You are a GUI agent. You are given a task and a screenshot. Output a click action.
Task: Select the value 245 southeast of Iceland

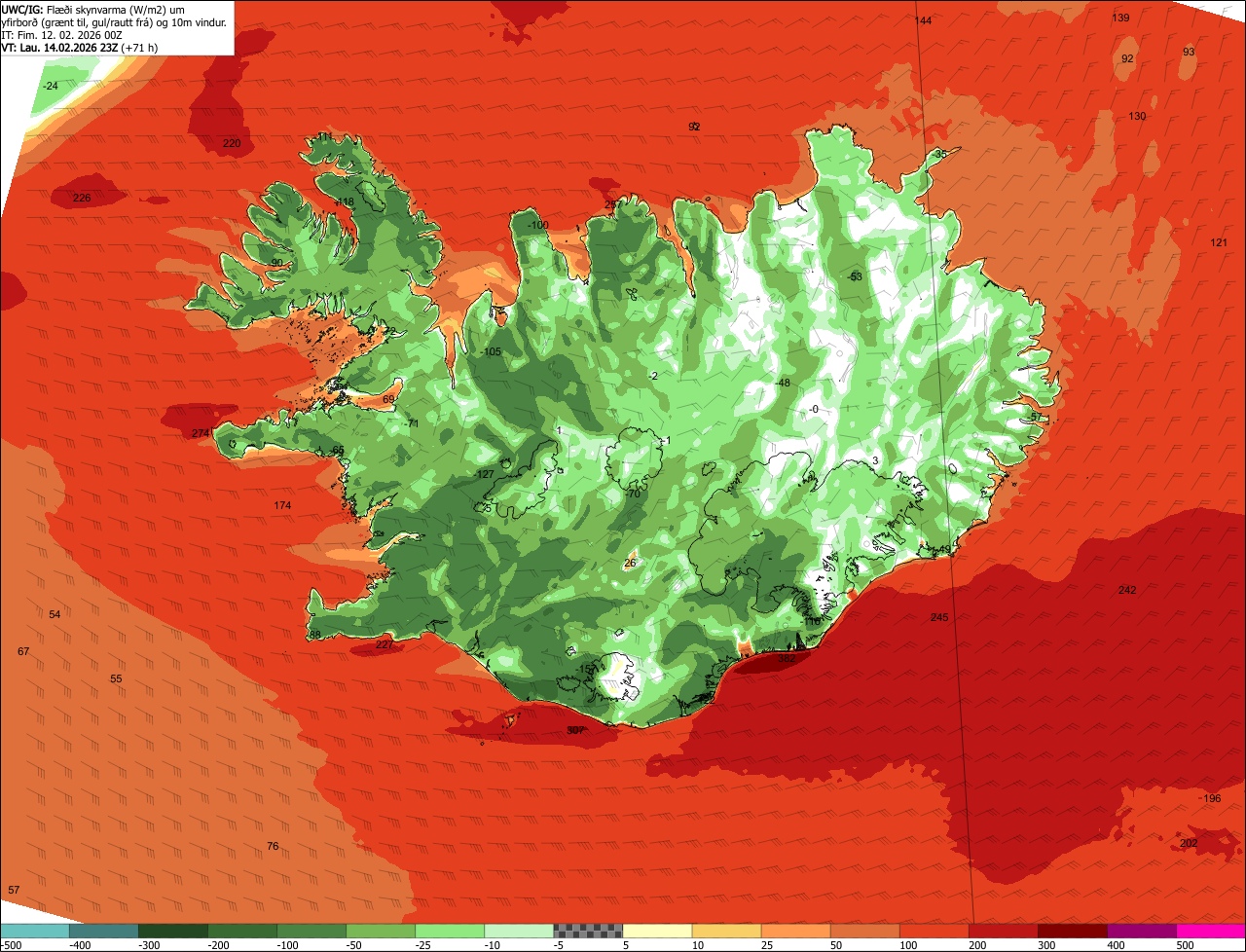coord(939,617)
